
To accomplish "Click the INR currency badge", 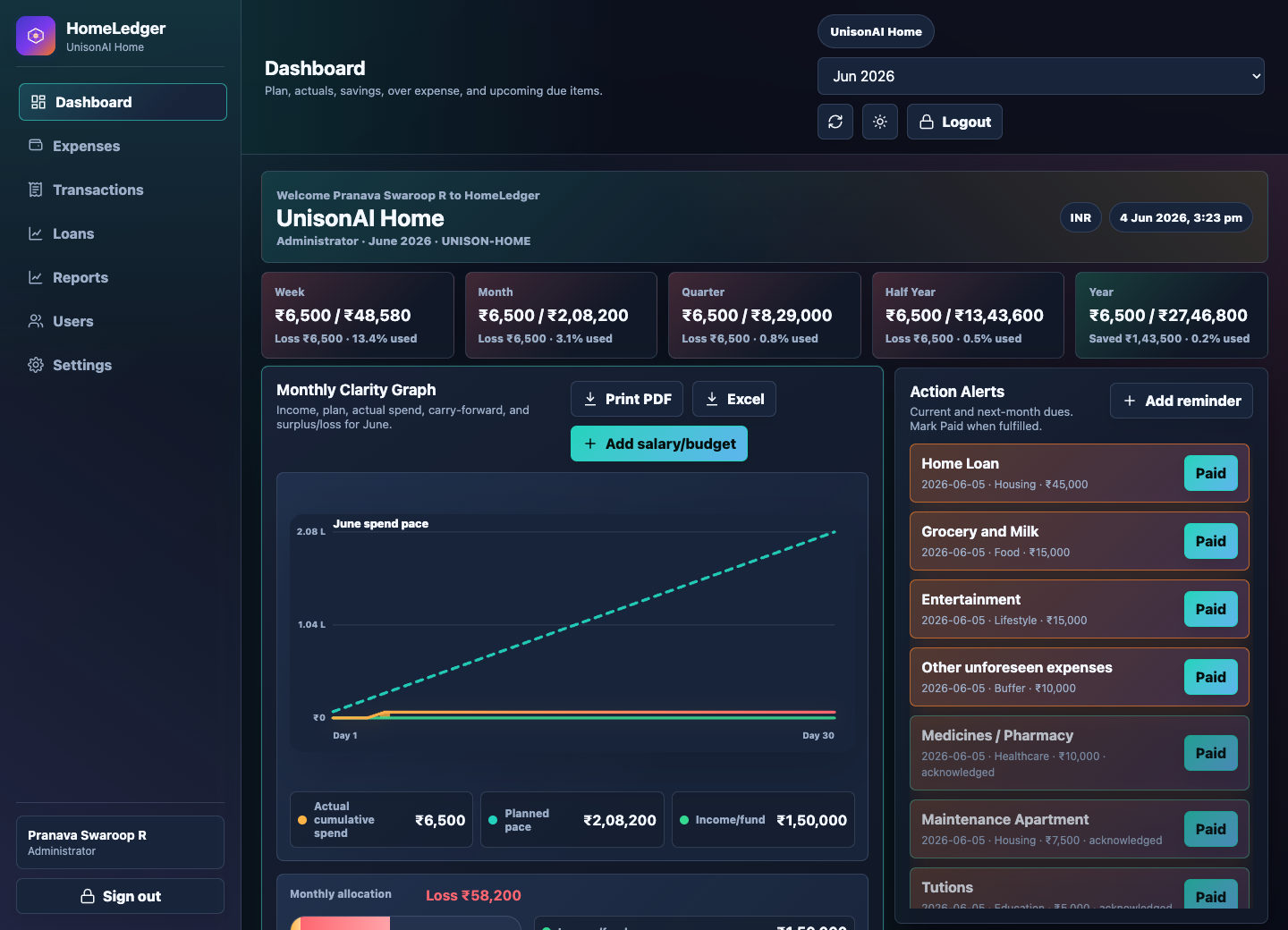I will tap(1080, 217).
